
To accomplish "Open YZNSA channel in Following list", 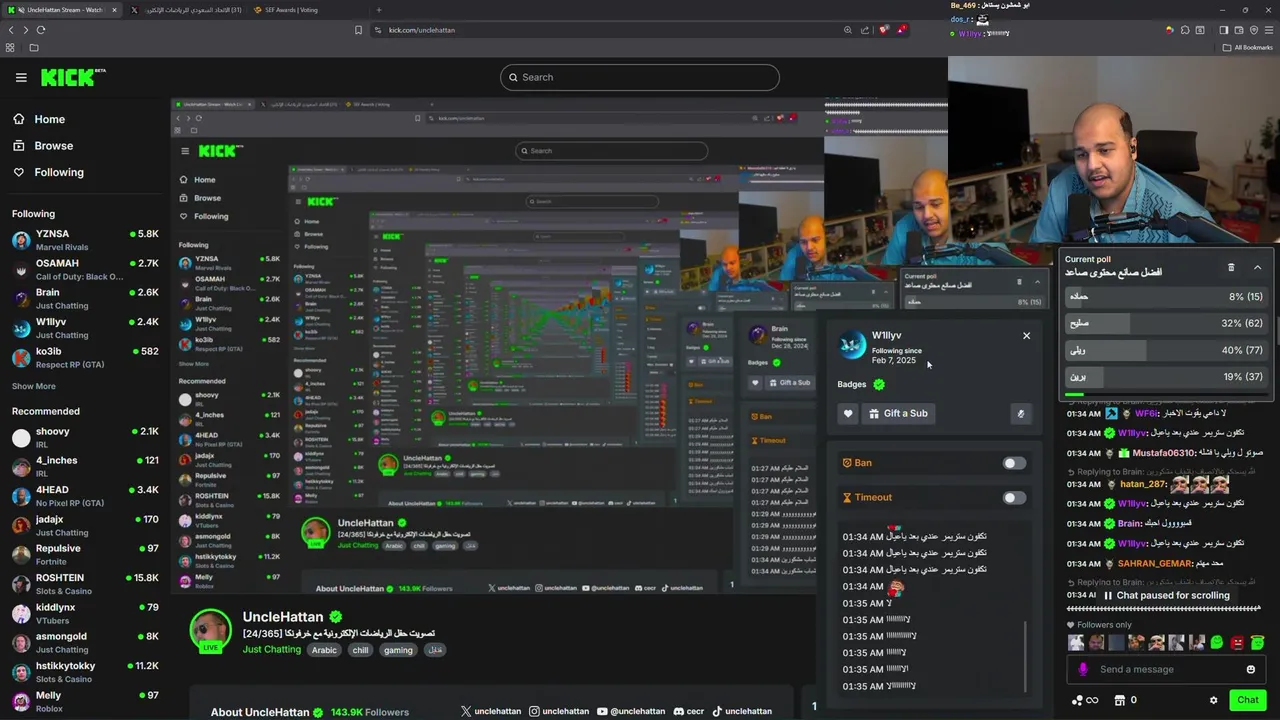I will point(85,240).
